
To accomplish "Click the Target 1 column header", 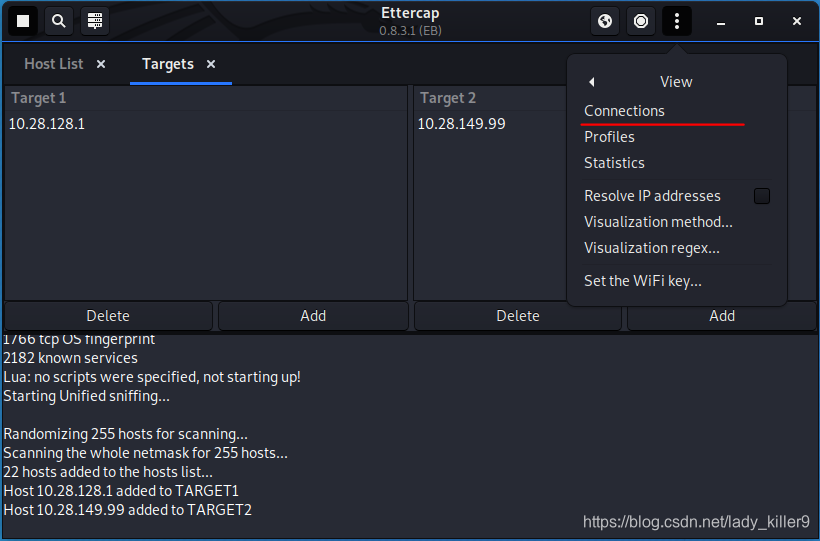I will [x=206, y=98].
